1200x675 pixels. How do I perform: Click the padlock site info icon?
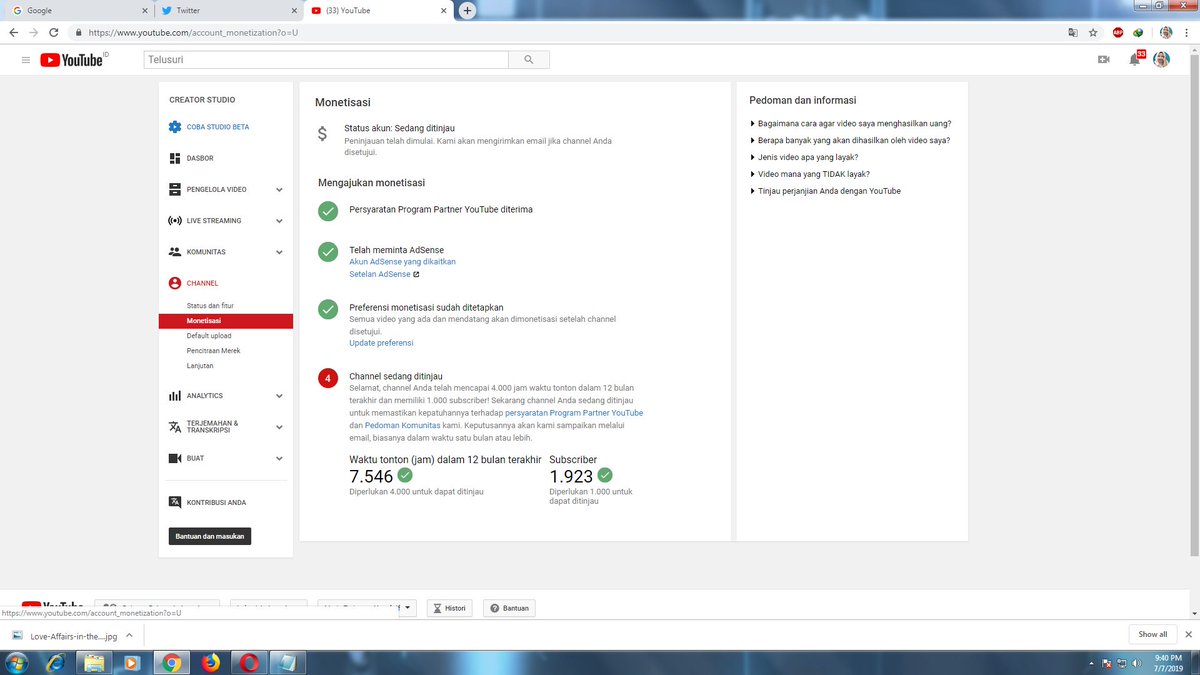pos(78,32)
